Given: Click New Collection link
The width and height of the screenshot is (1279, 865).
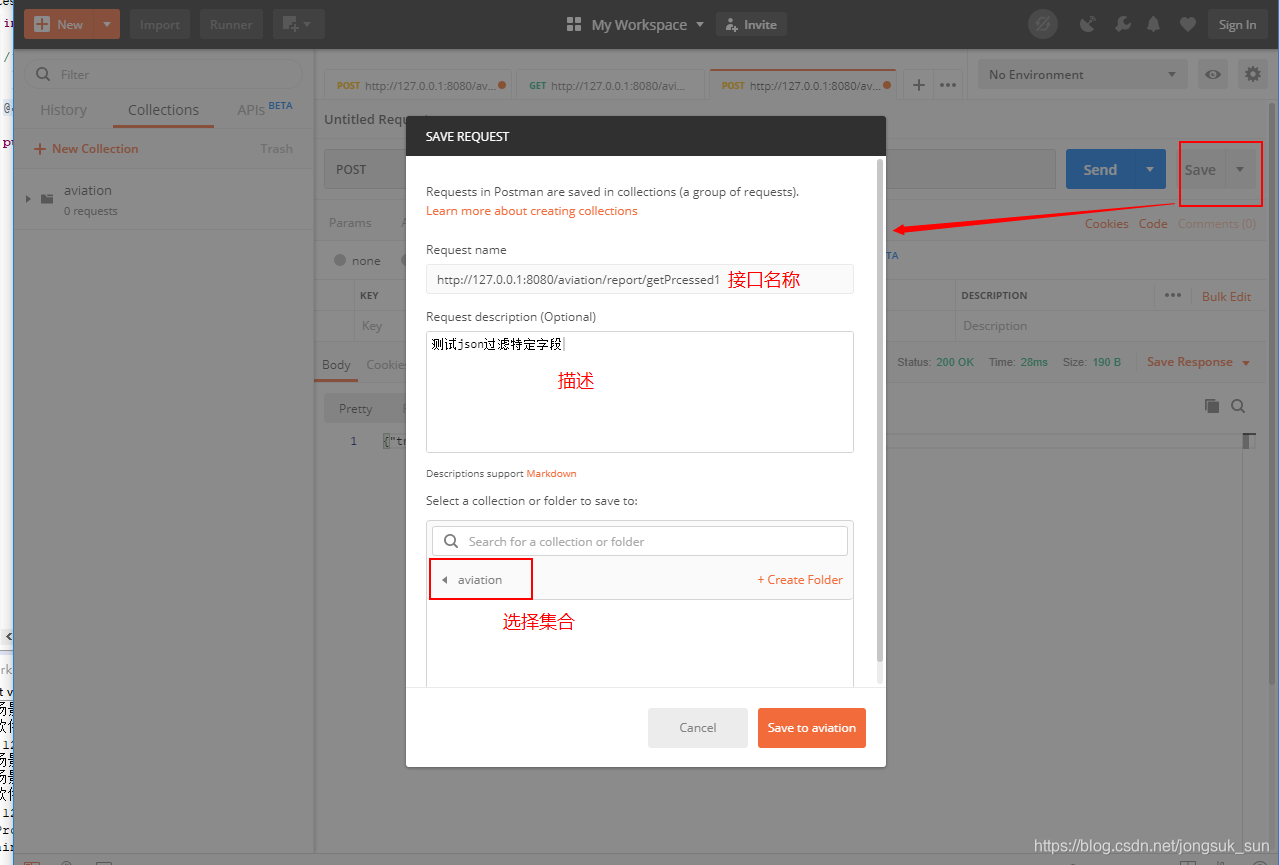Looking at the screenshot, I should [86, 148].
